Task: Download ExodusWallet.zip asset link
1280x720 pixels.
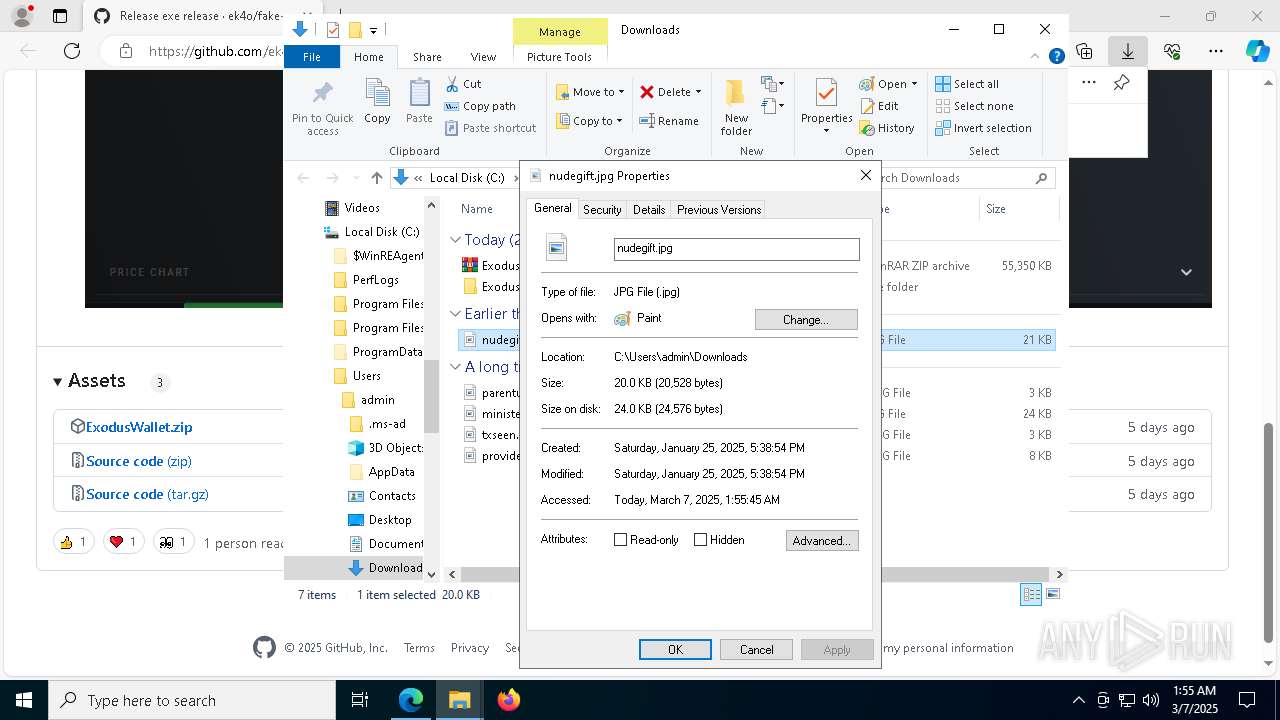Action: click(x=139, y=427)
